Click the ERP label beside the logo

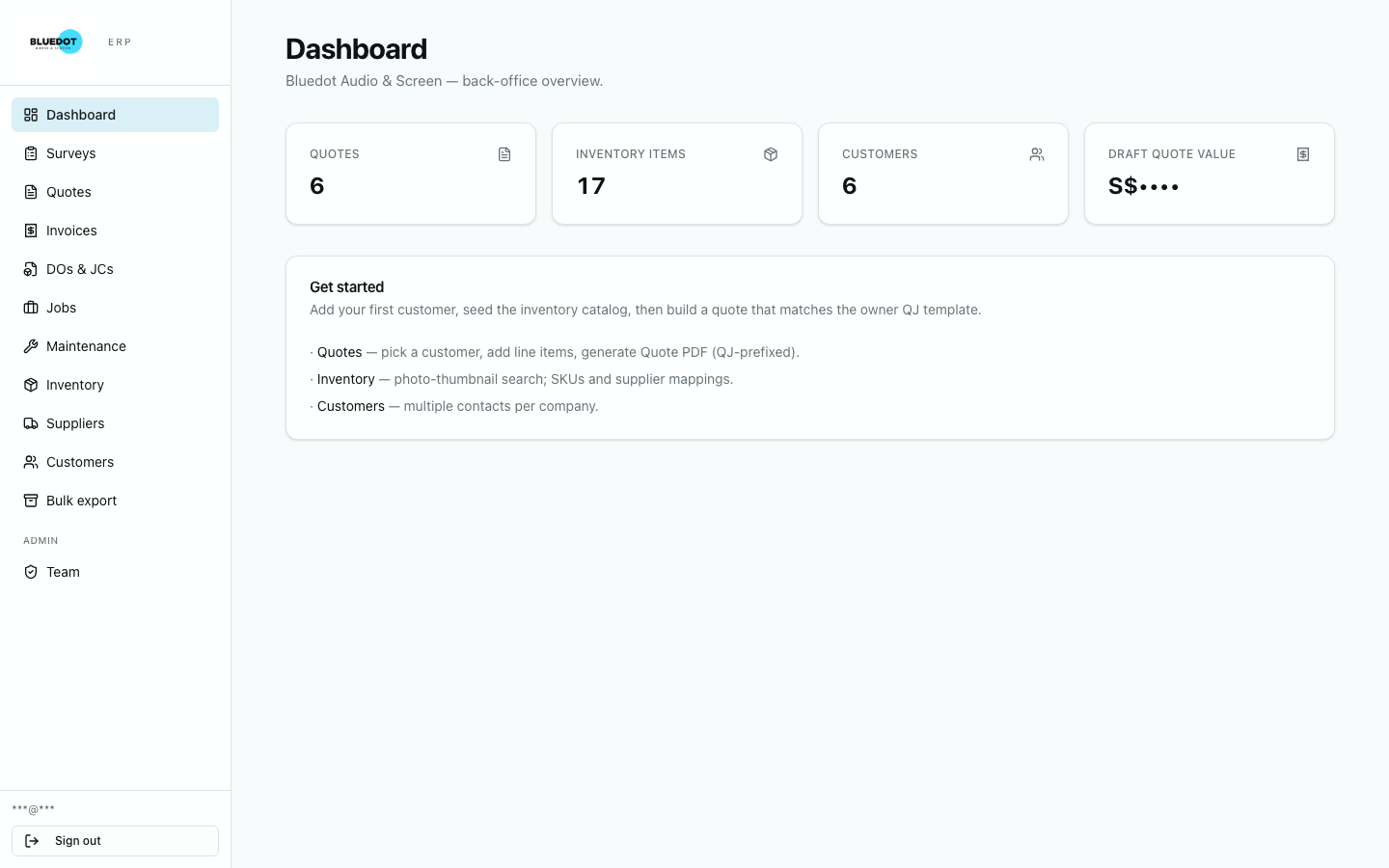pos(120,42)
